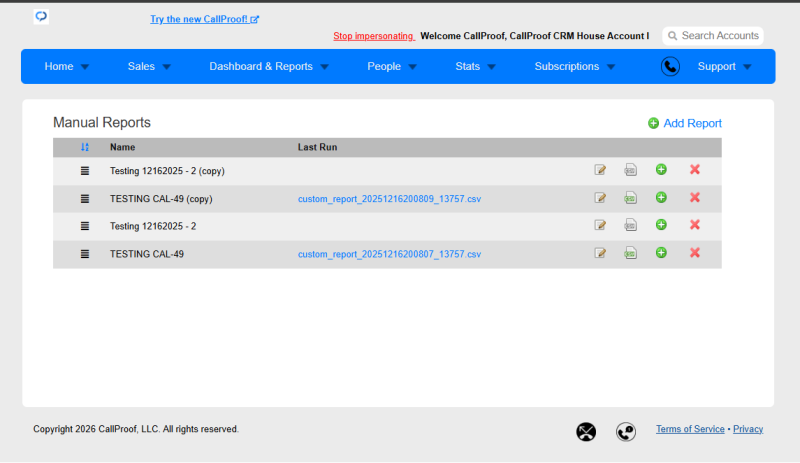This screenshot has width=800, height=463.
Task: Edit the TESTING CAL-49 (copy) report
Action: click(x=600, y=198)
